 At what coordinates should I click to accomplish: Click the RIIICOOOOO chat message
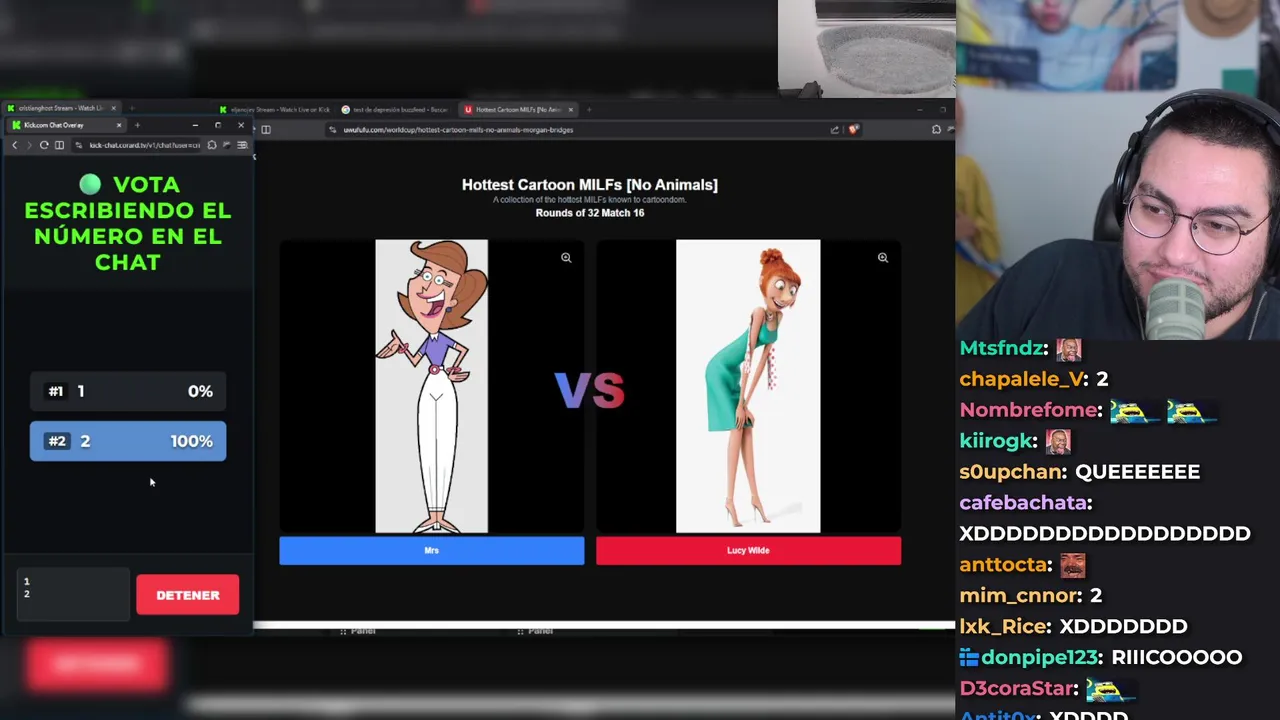click(1177, 658)
